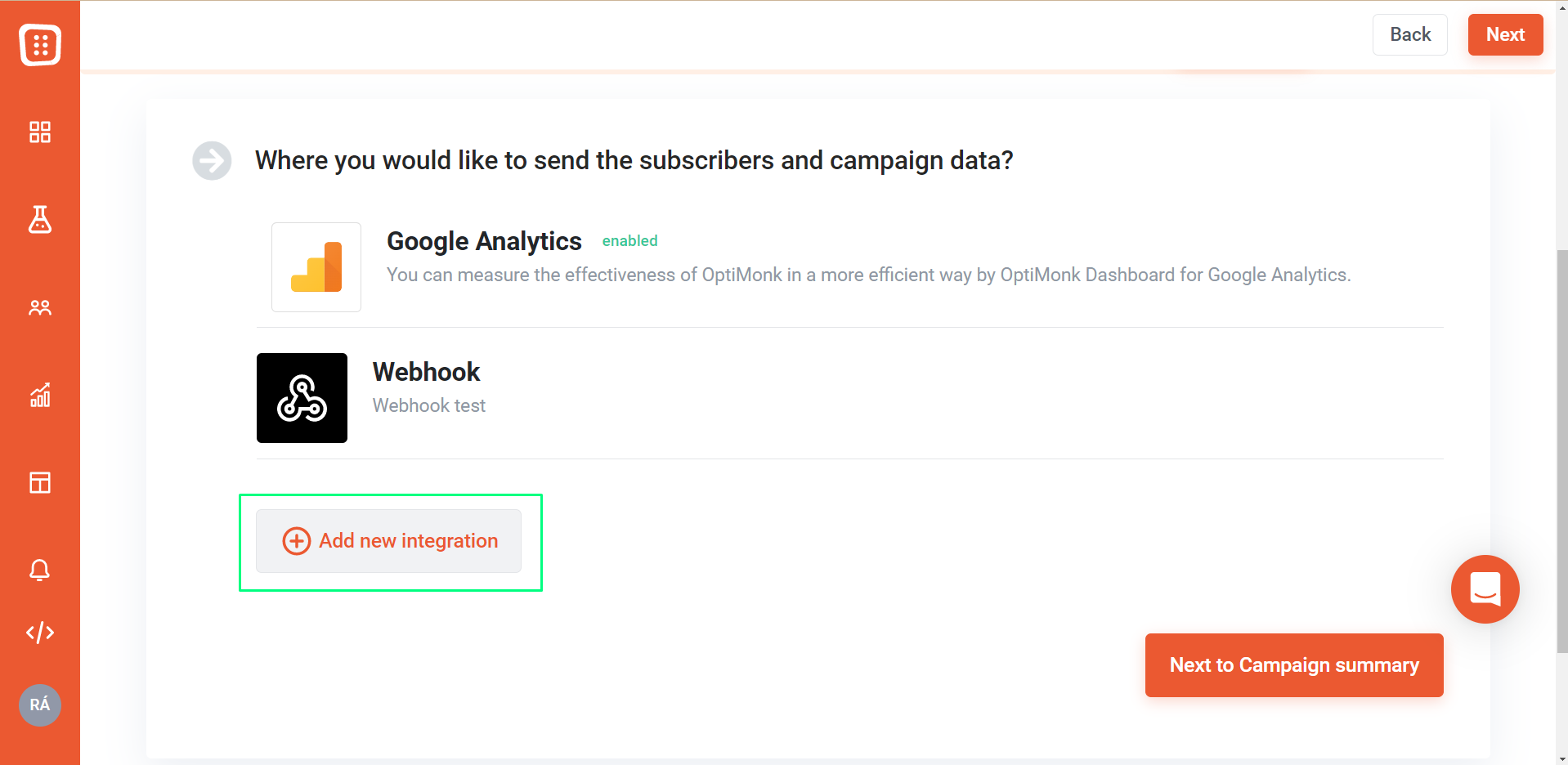The image size is (1568, 765).
Task: Open the subscribers people icon
Action: [40, 308]
